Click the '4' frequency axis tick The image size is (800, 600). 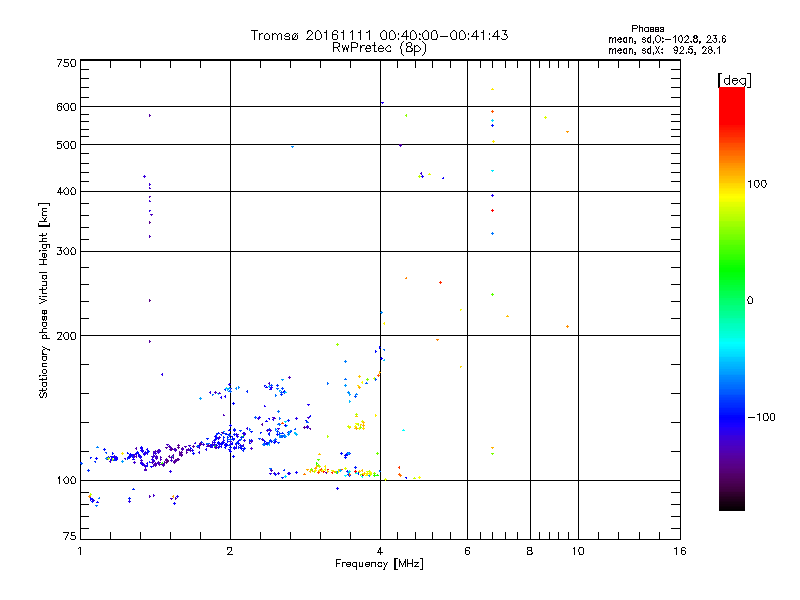click(x=380, y=551)
